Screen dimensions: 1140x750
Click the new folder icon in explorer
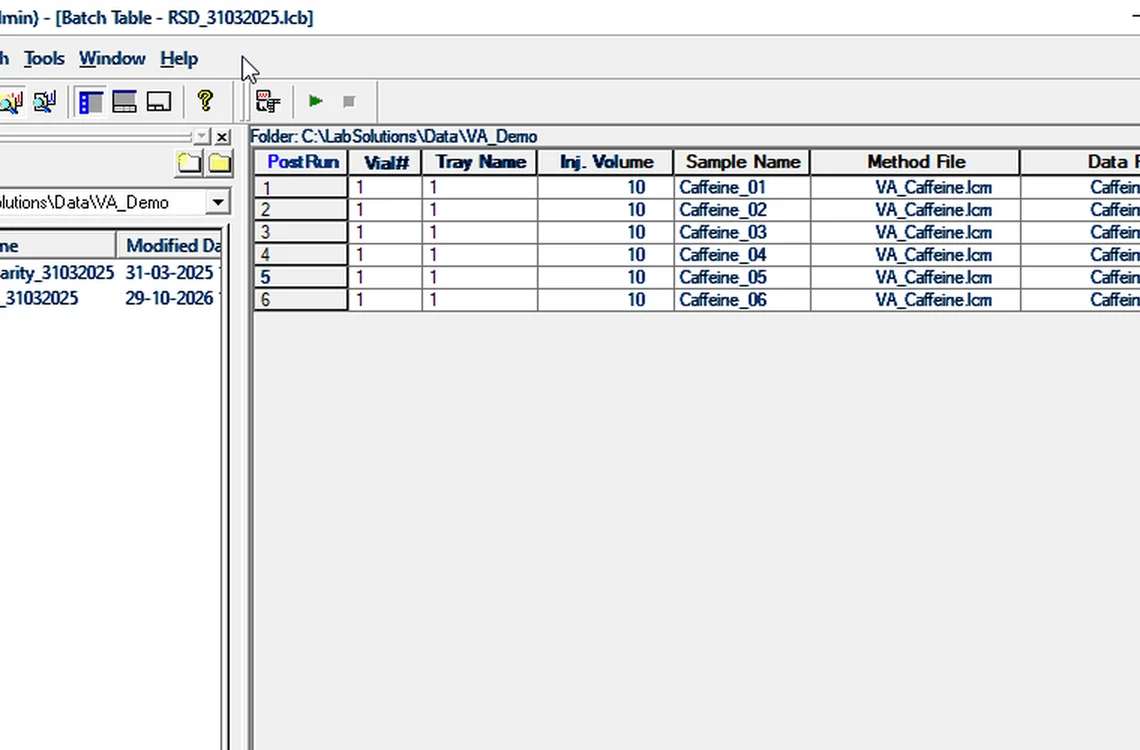point(188,162)
